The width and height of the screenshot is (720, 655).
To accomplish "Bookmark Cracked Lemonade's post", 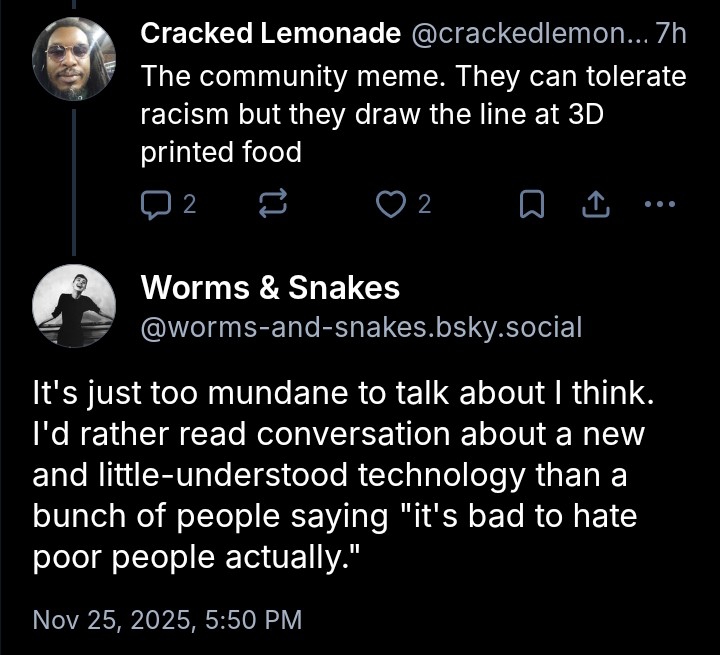I will [x=533, y=205].
